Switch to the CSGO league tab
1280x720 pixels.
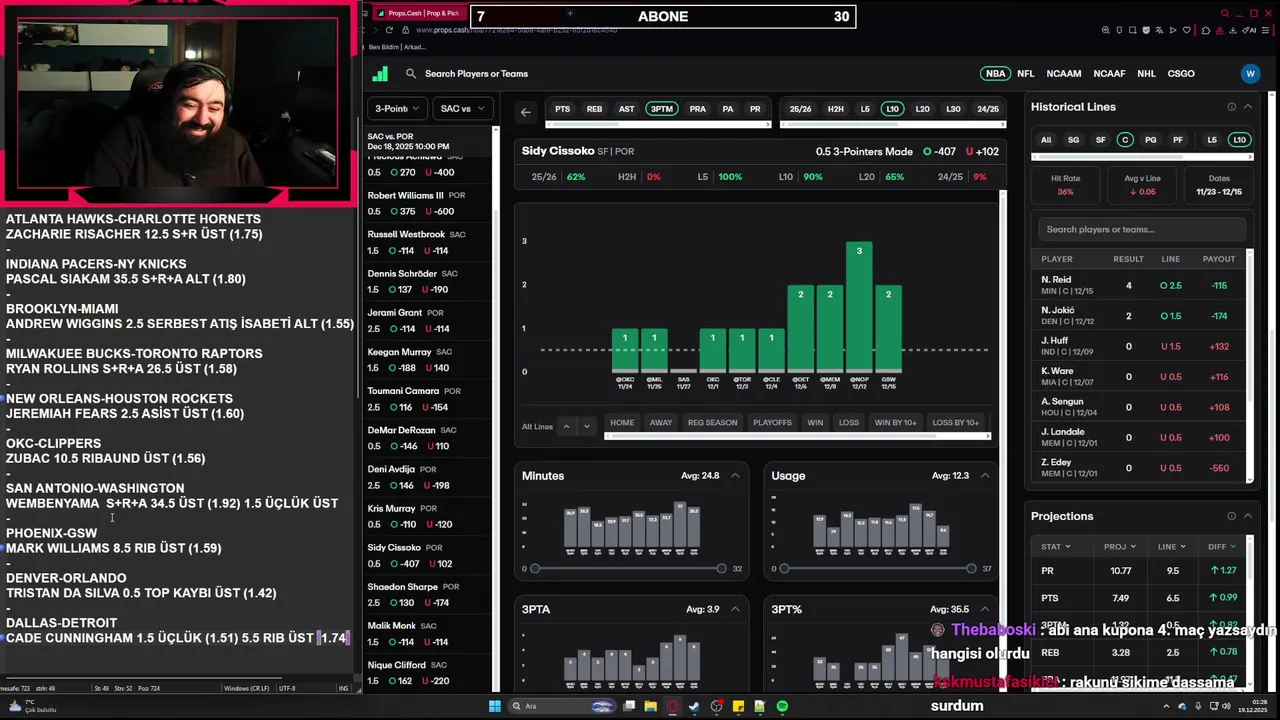click(1181, 73)
